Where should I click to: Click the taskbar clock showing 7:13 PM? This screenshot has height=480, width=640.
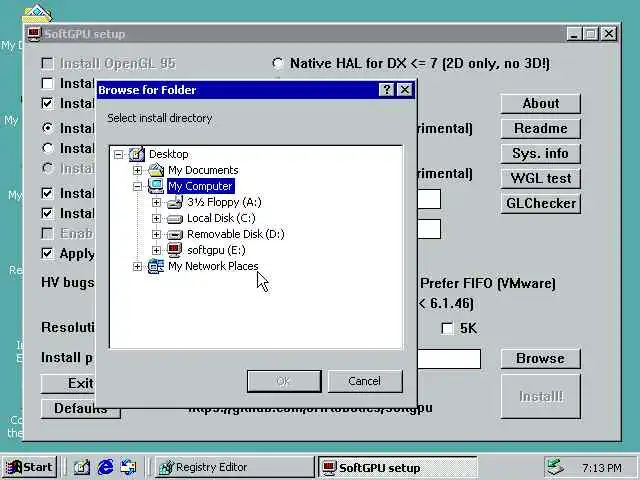tap(602, 467)
